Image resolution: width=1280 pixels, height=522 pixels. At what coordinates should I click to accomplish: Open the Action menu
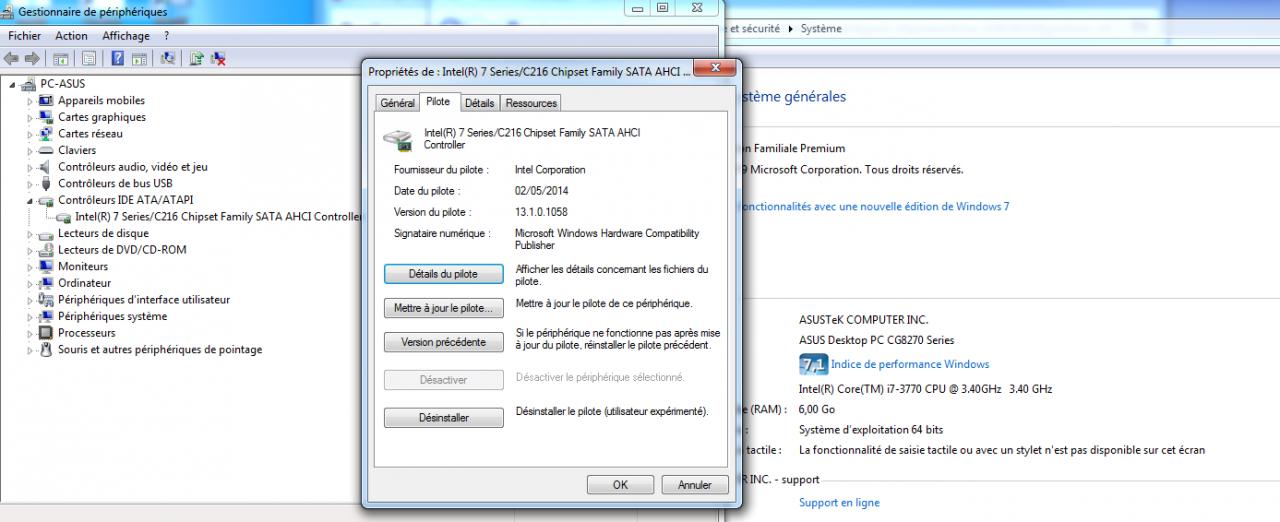(71, 36)
